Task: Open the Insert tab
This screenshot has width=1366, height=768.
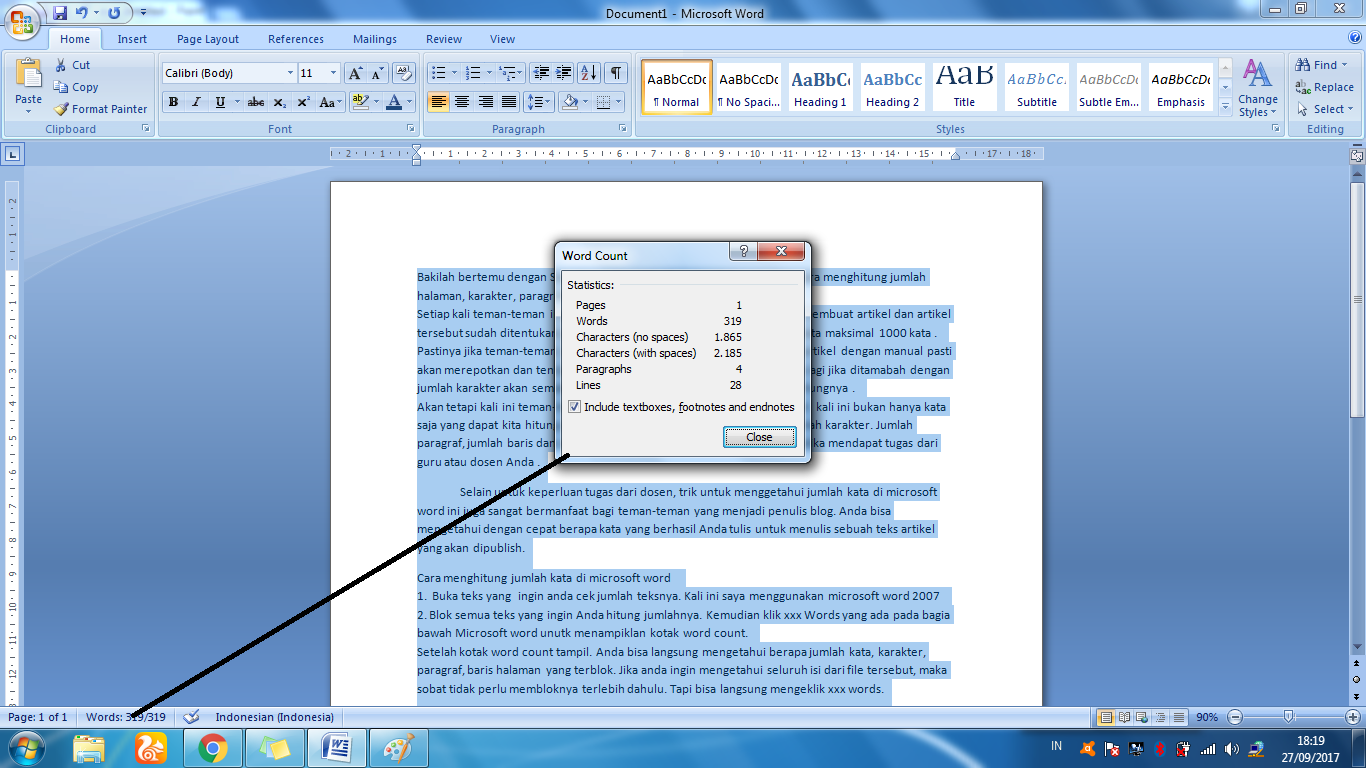Action: [132, 39]
